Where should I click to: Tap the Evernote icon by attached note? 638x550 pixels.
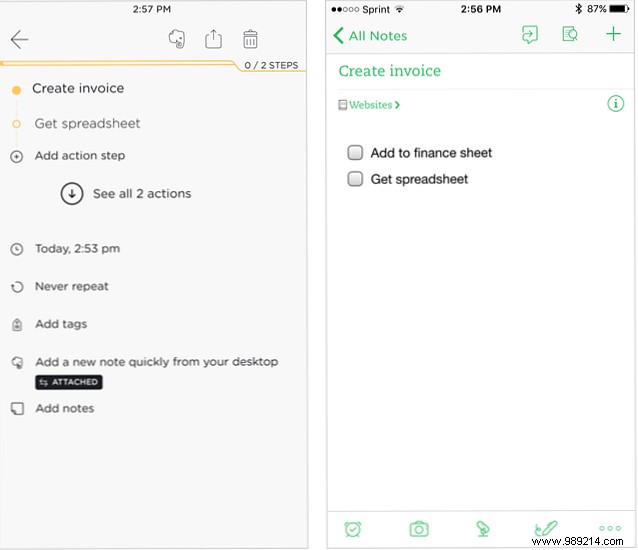[17, 362]
